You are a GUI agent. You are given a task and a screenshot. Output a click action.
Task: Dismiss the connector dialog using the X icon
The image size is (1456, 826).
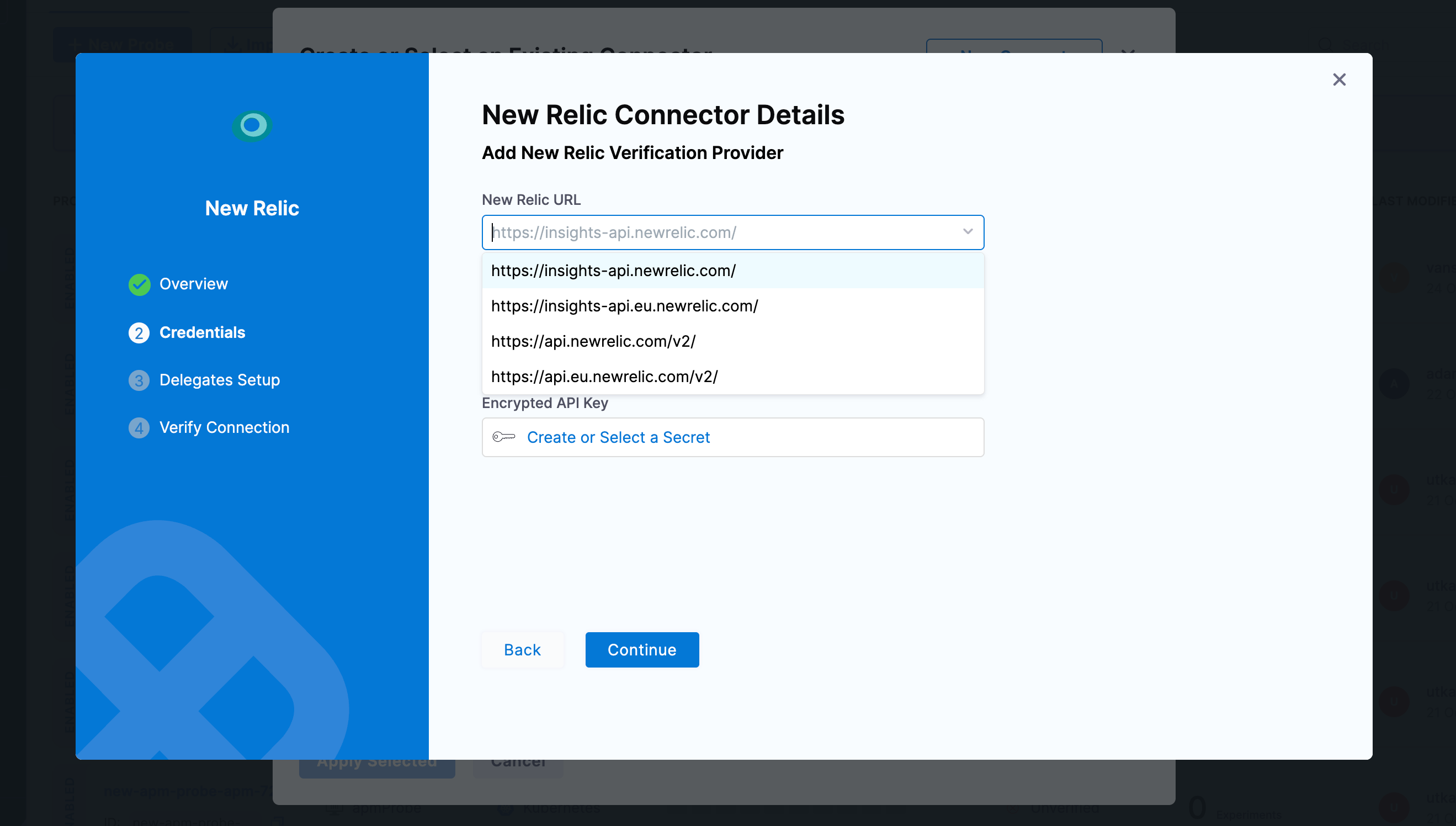click(x=1340, y=80)
